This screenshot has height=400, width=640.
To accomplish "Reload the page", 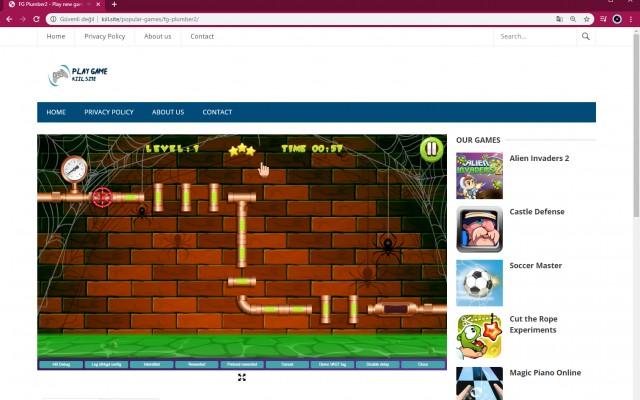I will pyautogui.click(x=36, y=19).
